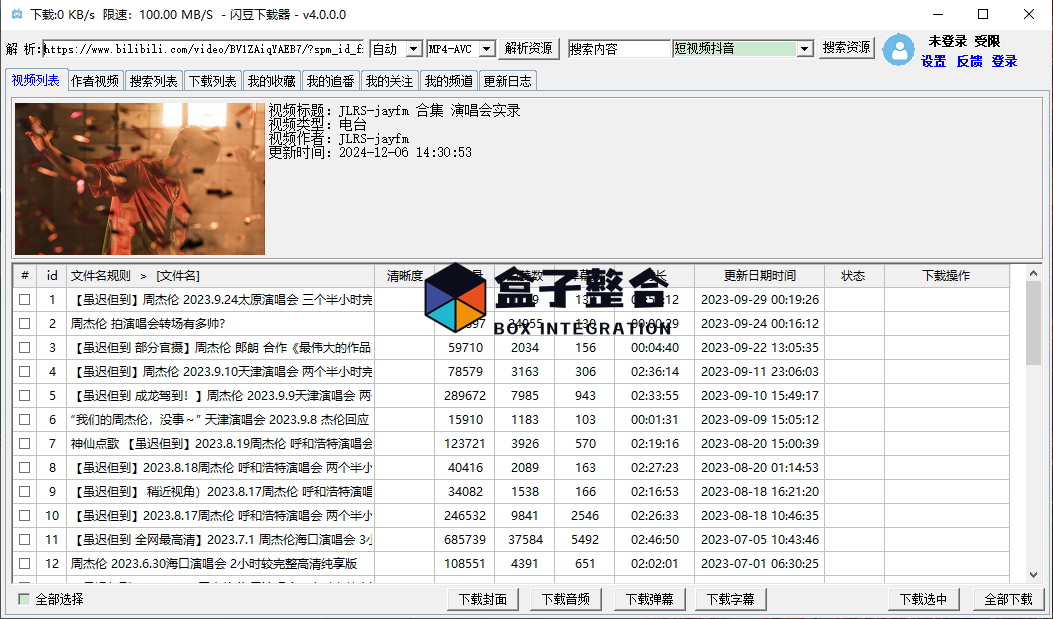View the 更新日志 tab
The width and height of the screenshot is (1053, 619).
point(508,81)
